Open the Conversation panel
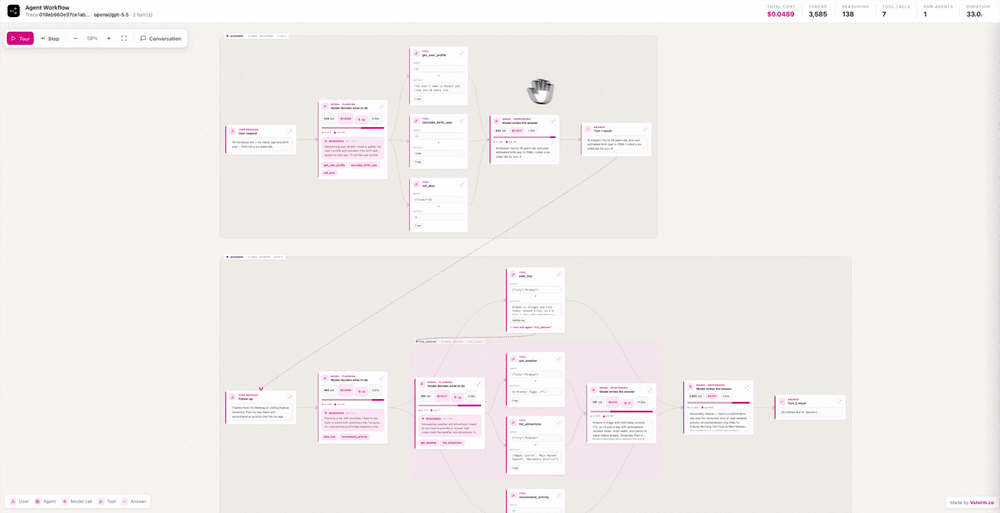This screenshot has height=513, width=1000. click(x=161, y=38)
